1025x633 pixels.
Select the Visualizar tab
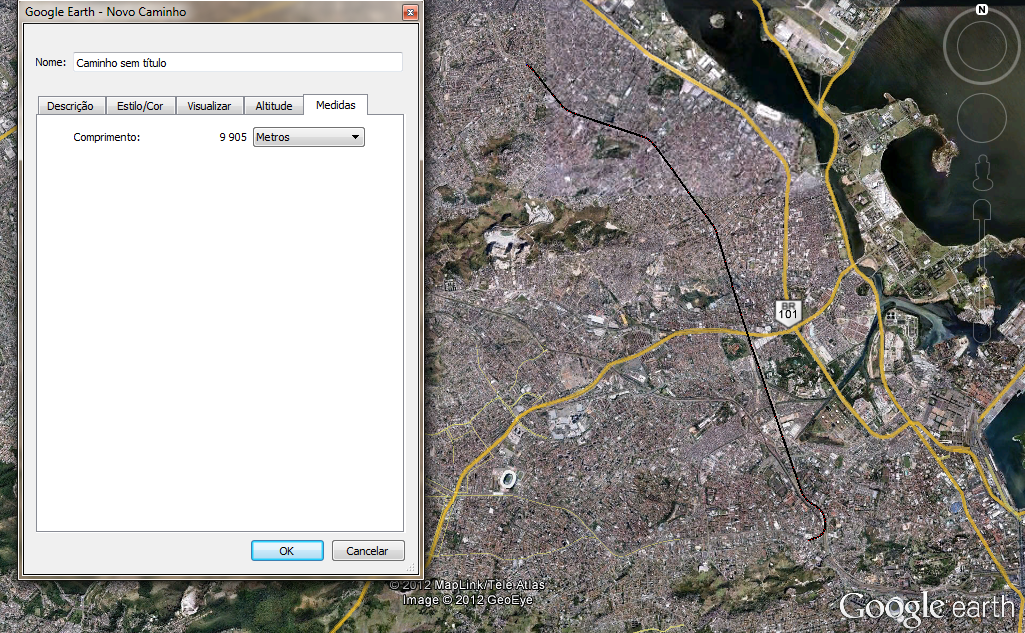tap(209, 106)
